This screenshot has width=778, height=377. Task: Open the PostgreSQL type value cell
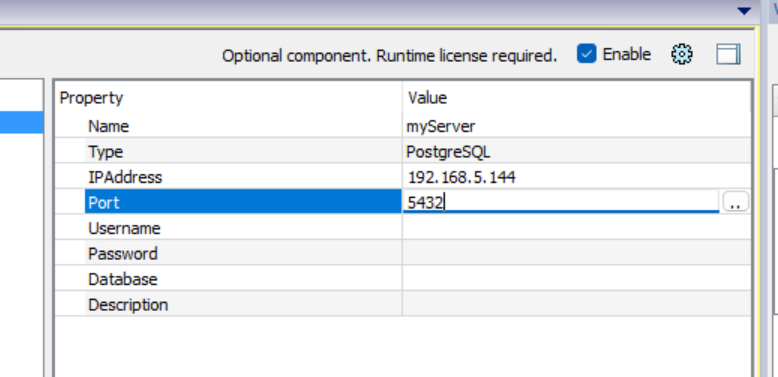[577, 151]
